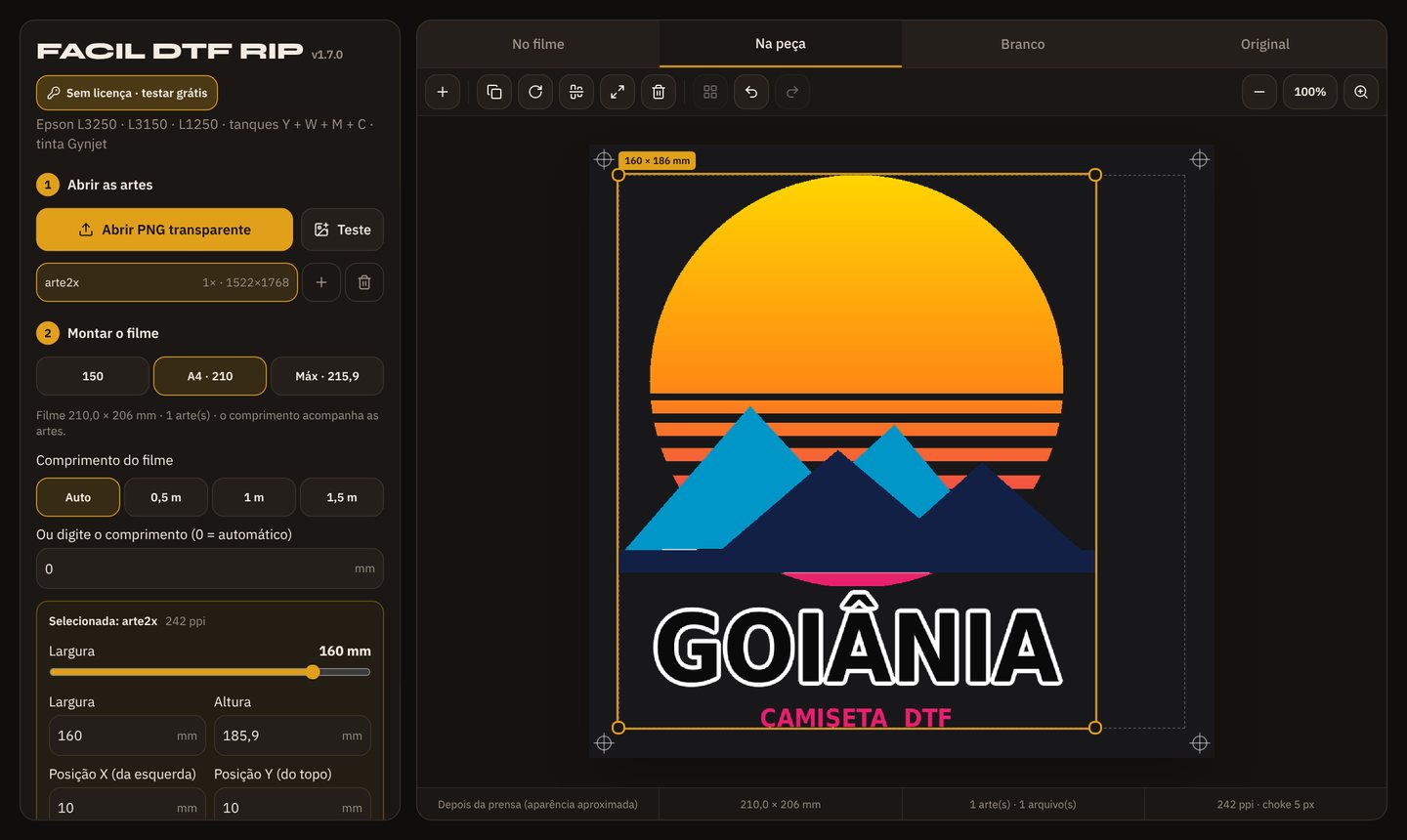Select the 150 film width option

tap(93, 376)
